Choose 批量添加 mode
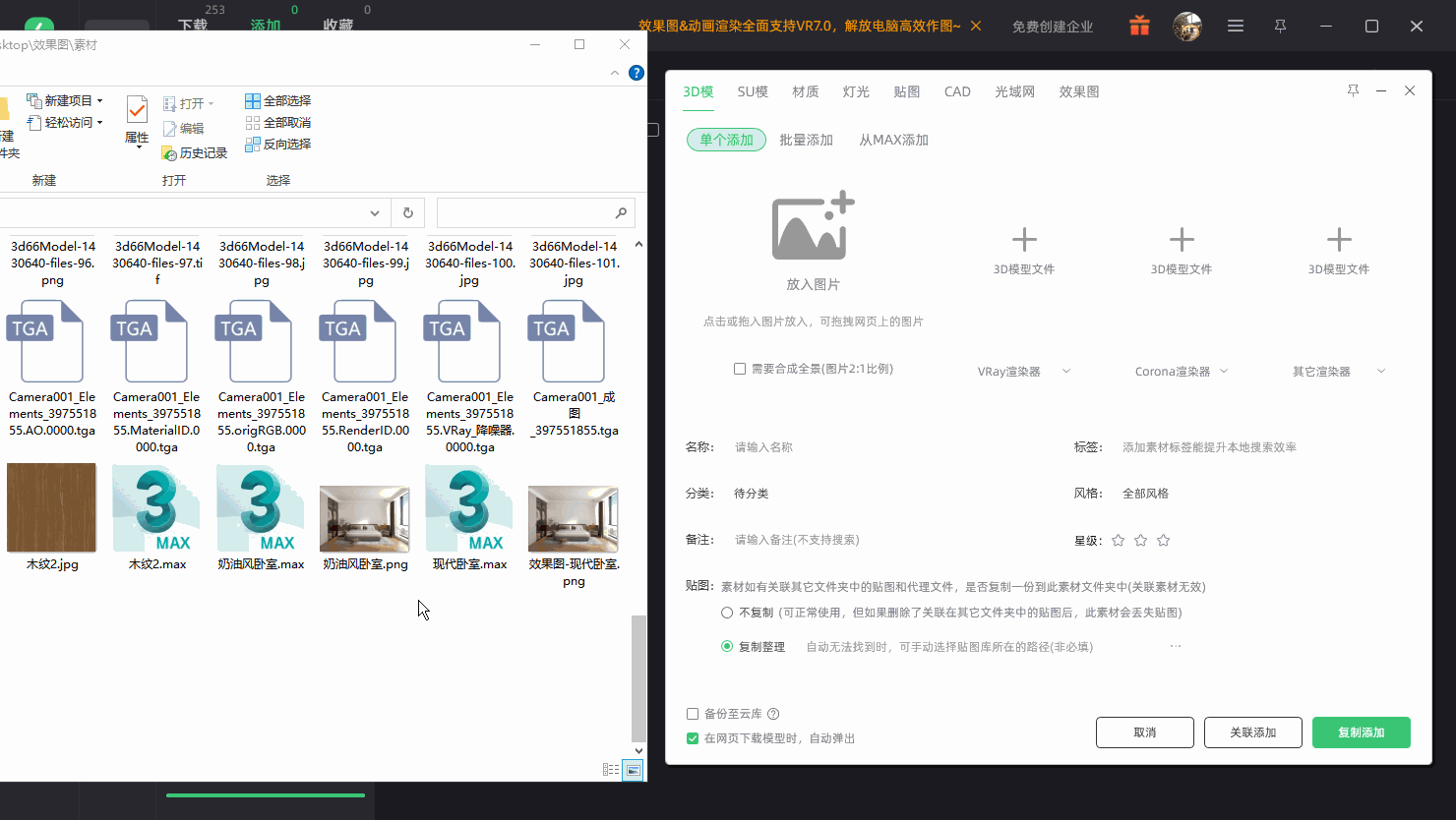The height and width of the screenshot is (820, 1456). [x=806, y=140]
